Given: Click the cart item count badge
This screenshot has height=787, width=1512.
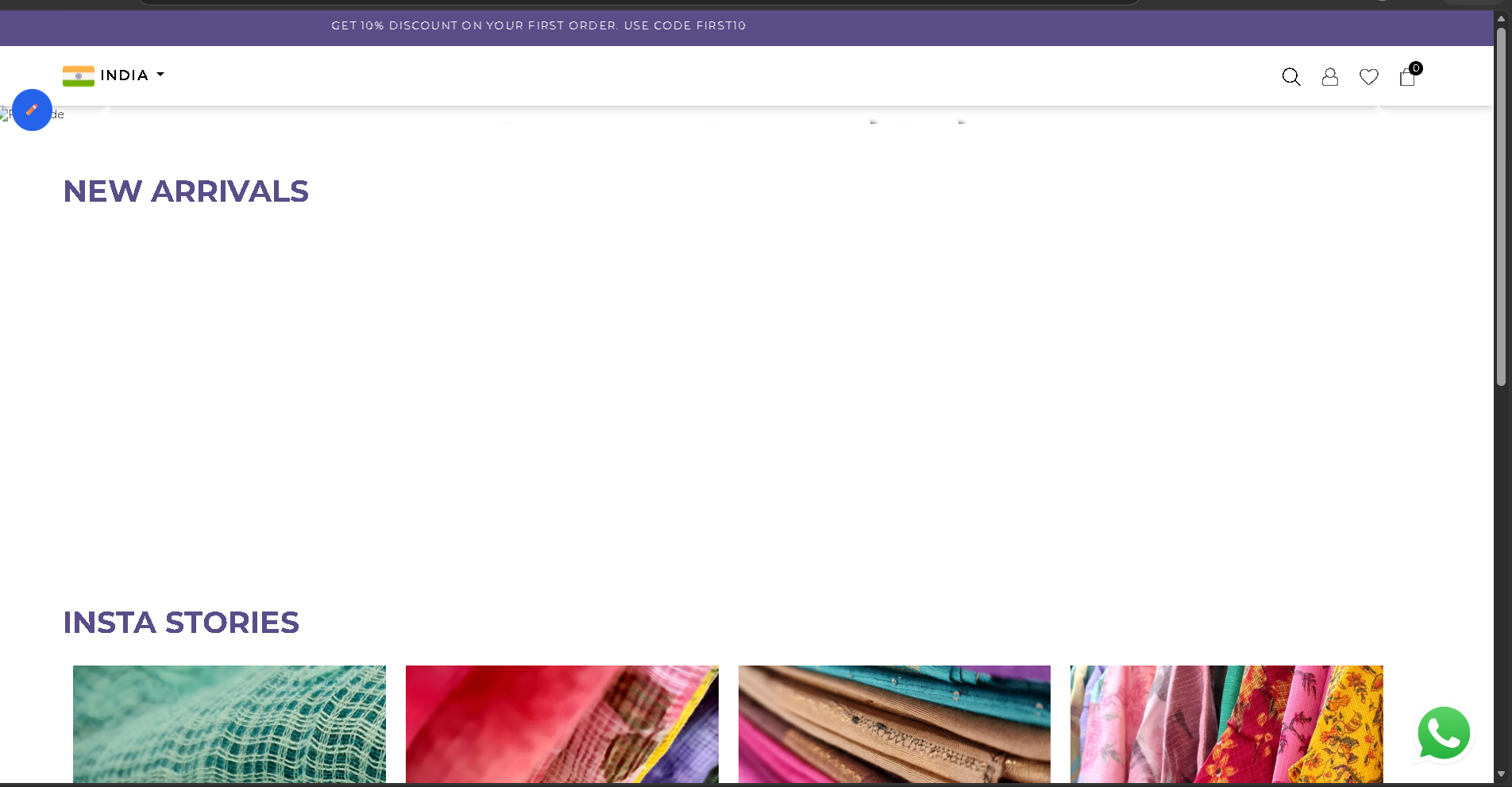Looking at the screenshot, I should 1416,68.
